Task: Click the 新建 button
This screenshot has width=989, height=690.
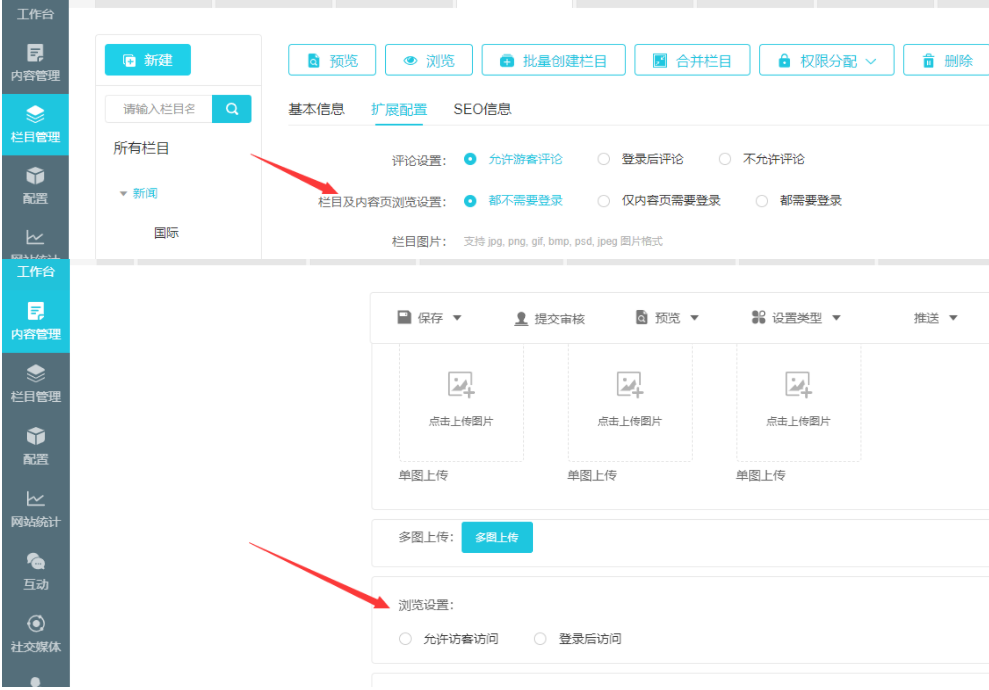Action: (148, 60)
